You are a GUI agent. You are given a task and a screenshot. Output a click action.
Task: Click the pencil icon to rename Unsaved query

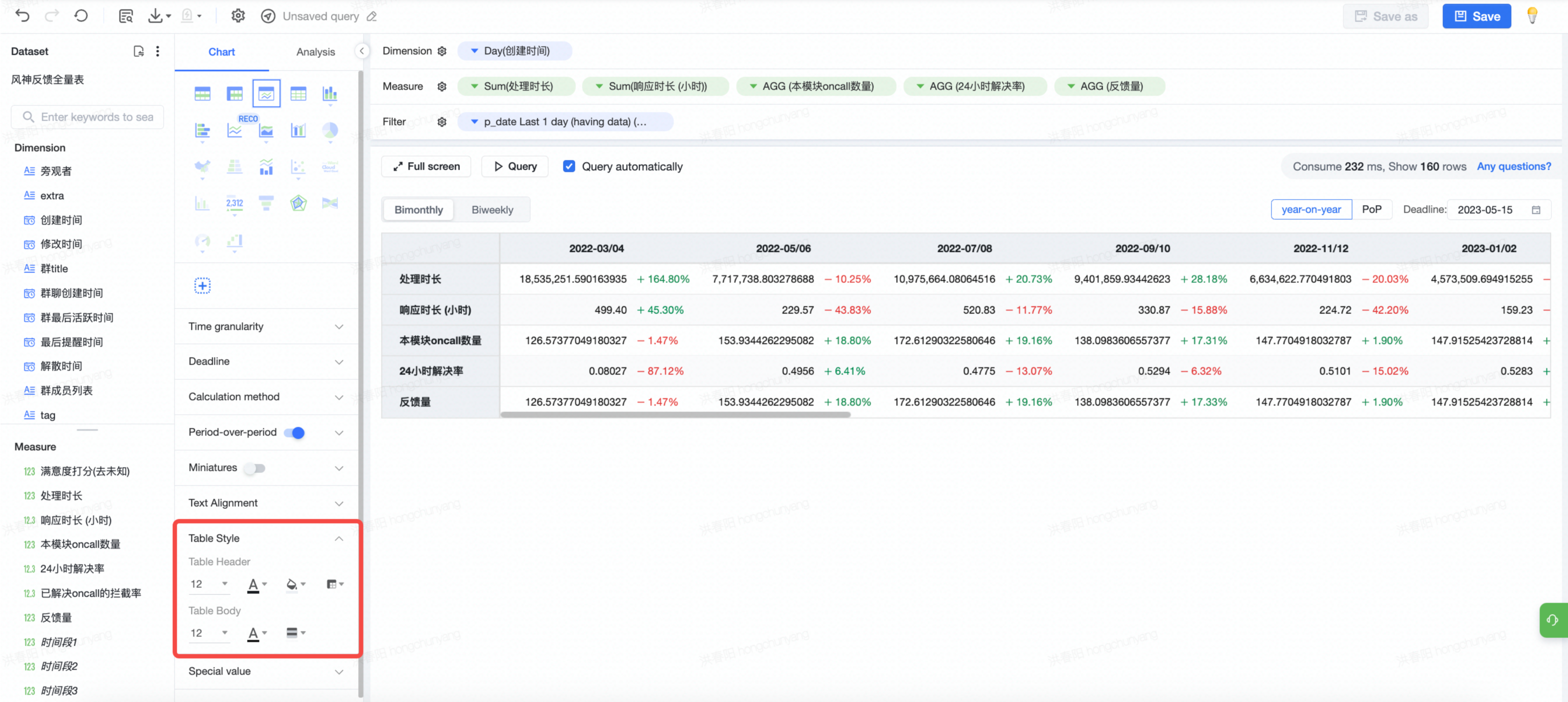[372, 16]
